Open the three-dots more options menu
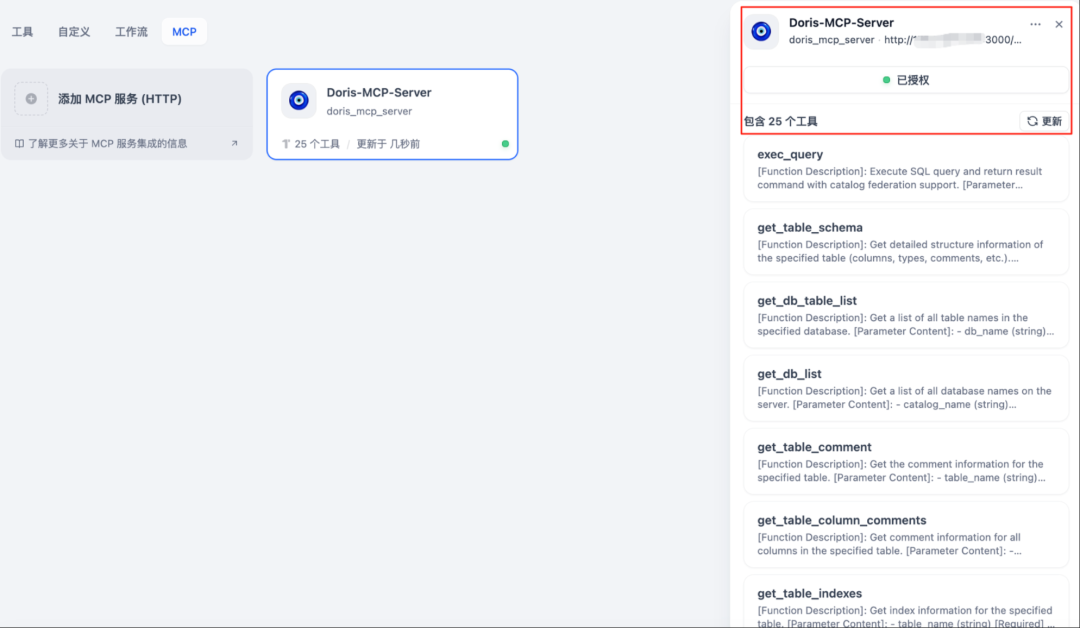The image size is (1080, 628). [1035, 24]
